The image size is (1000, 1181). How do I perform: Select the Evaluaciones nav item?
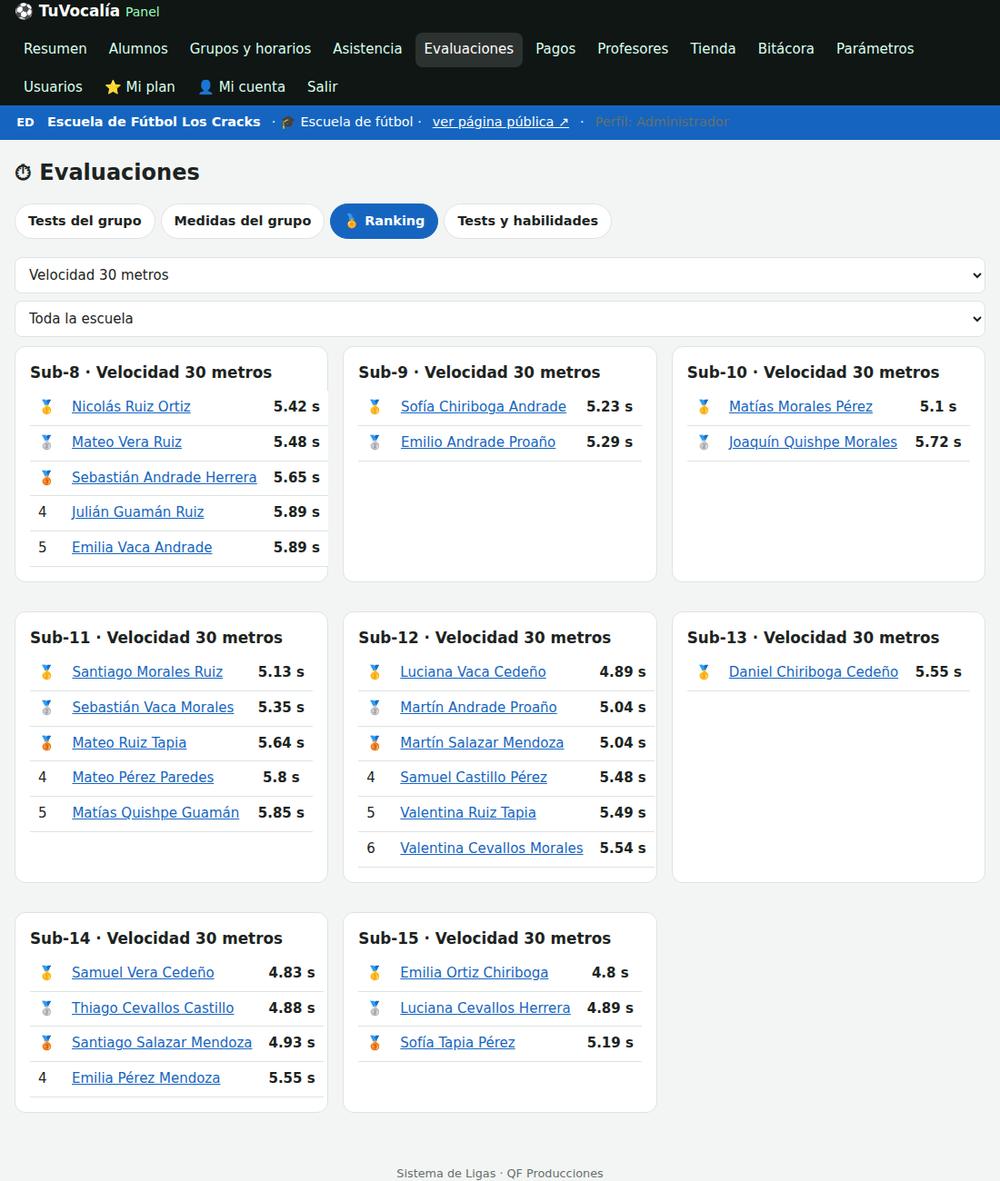click(x=468, y=49)
